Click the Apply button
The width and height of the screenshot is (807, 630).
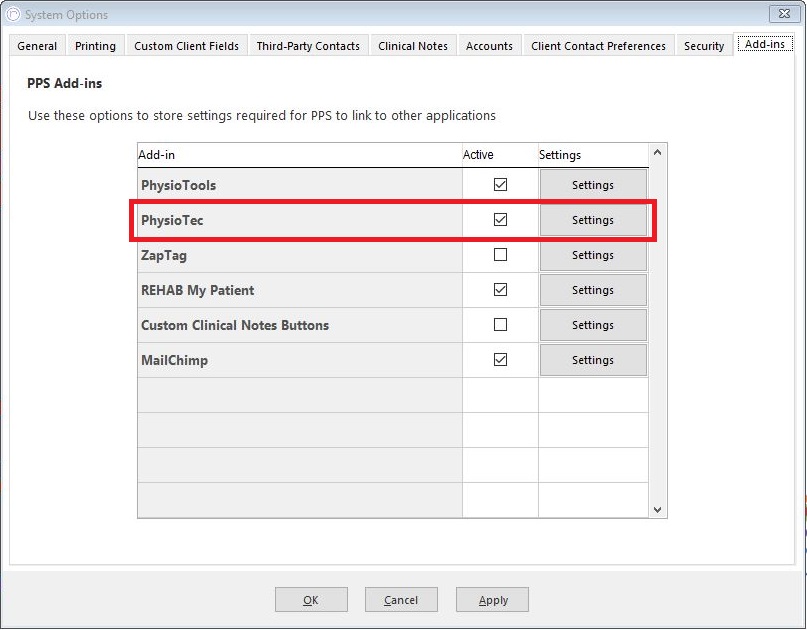click(x=493, y=600)
